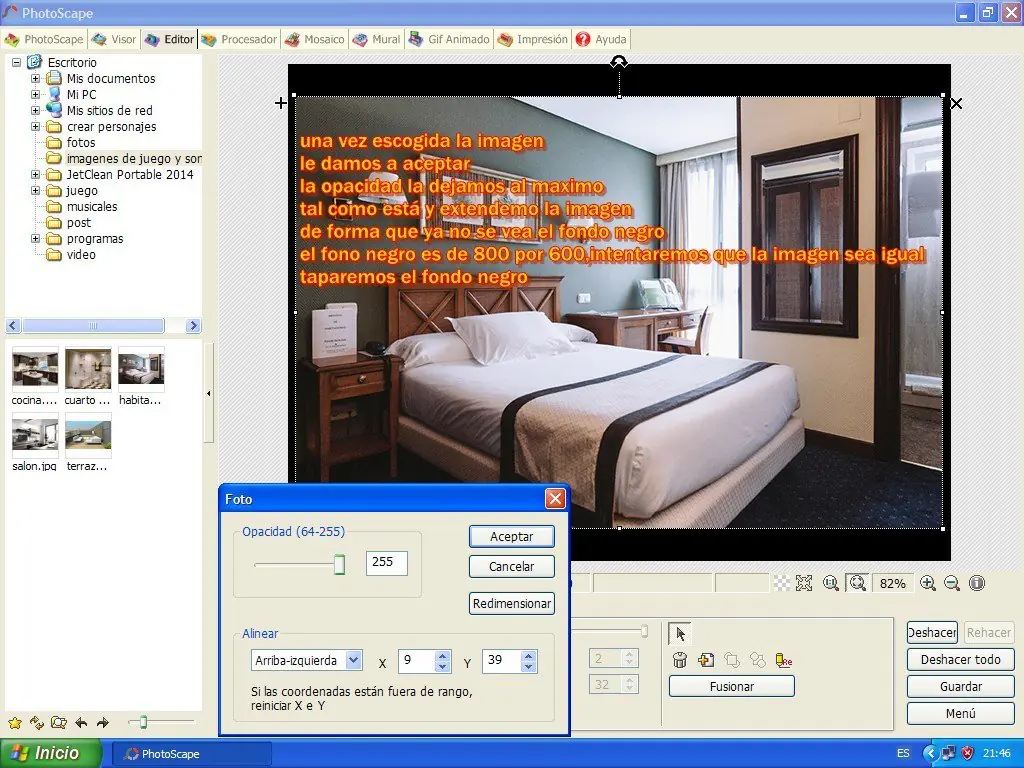
Task: Open the Impresión tab
Action: tap(532, 39)
